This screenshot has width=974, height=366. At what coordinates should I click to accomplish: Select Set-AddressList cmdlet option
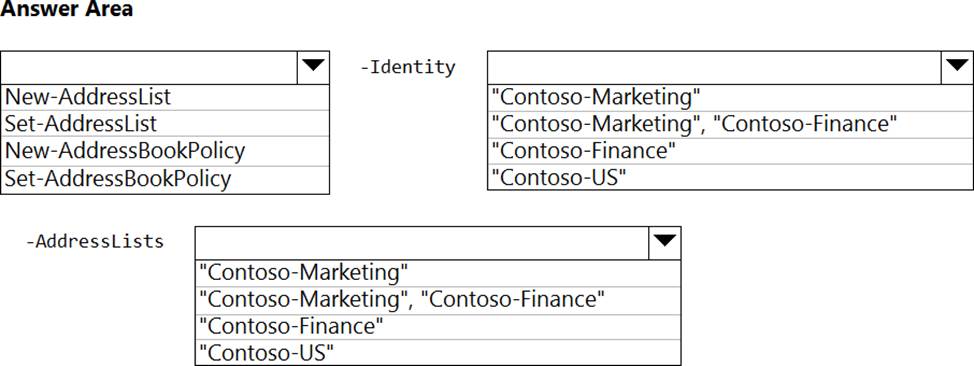click(x=165, y=124)
